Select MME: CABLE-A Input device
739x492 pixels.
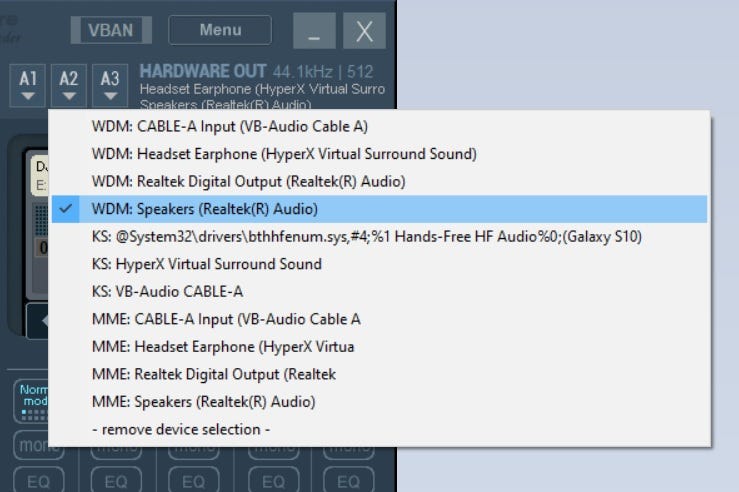(x=379, y=319)
